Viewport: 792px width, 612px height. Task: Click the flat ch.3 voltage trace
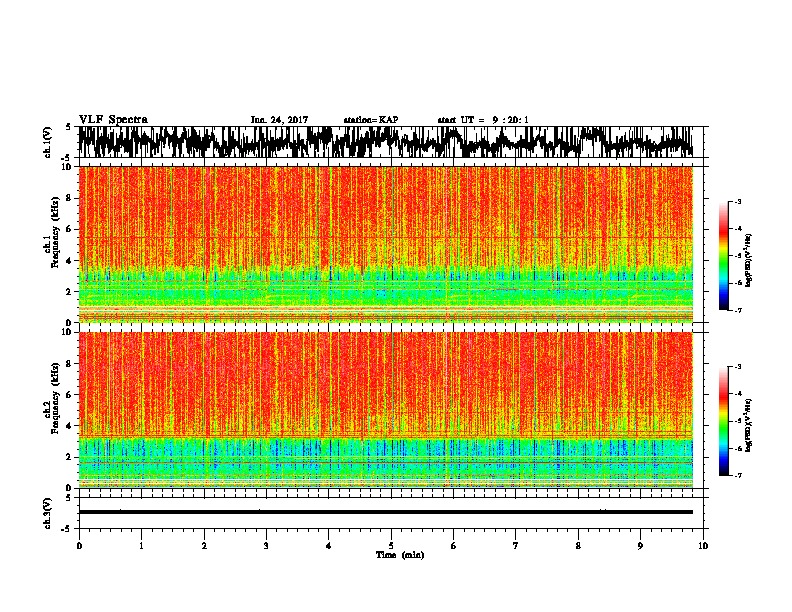pyautogui.click(x=385, y=512)
